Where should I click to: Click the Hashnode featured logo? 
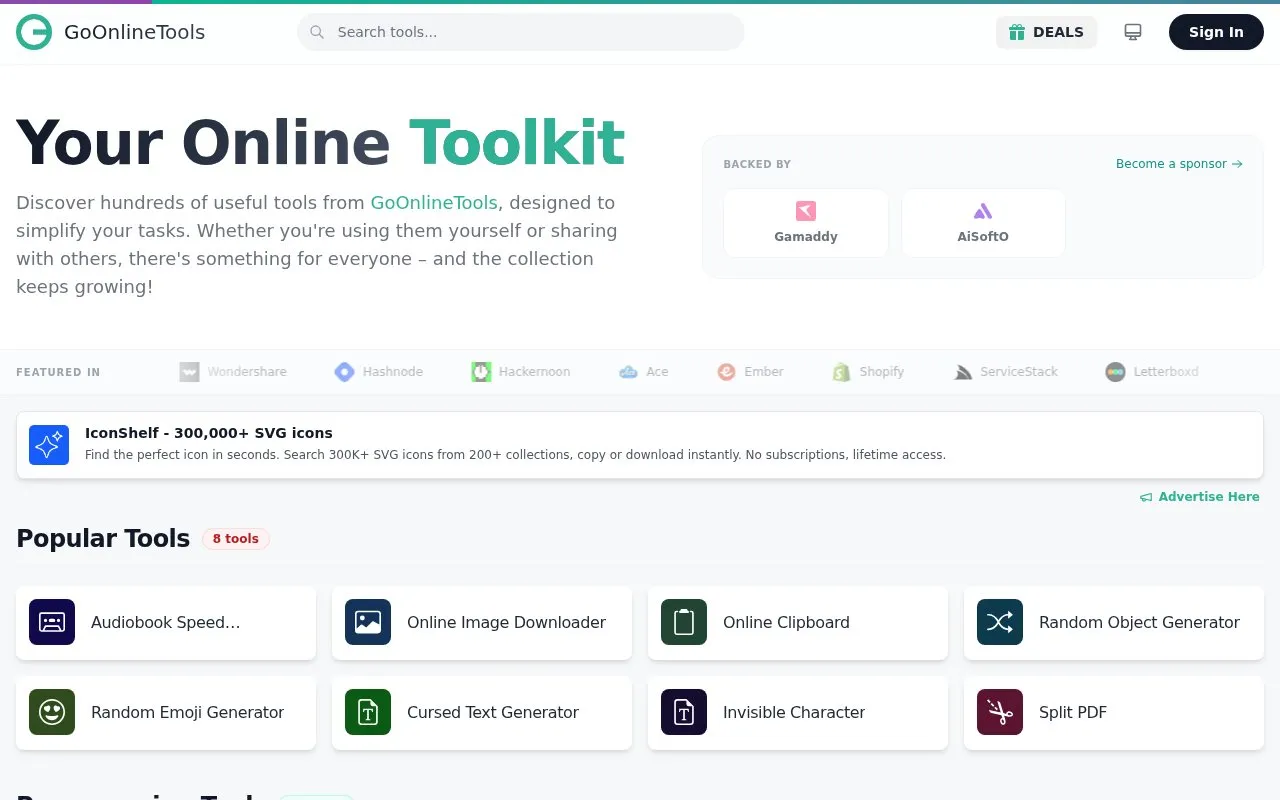tap(344, 372)
